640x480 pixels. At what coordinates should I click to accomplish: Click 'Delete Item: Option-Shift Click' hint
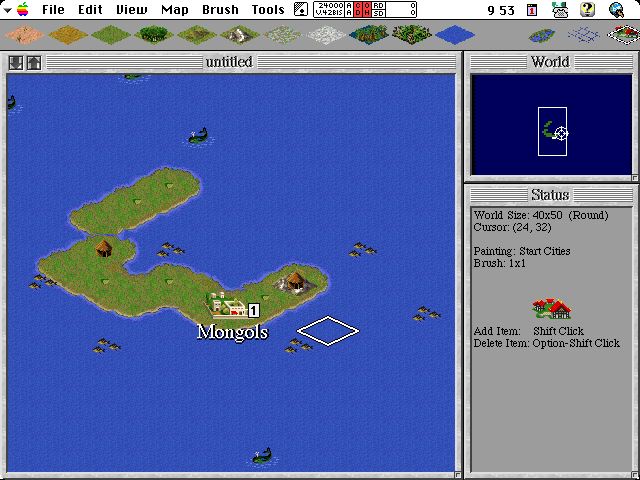tap(547, 343)
